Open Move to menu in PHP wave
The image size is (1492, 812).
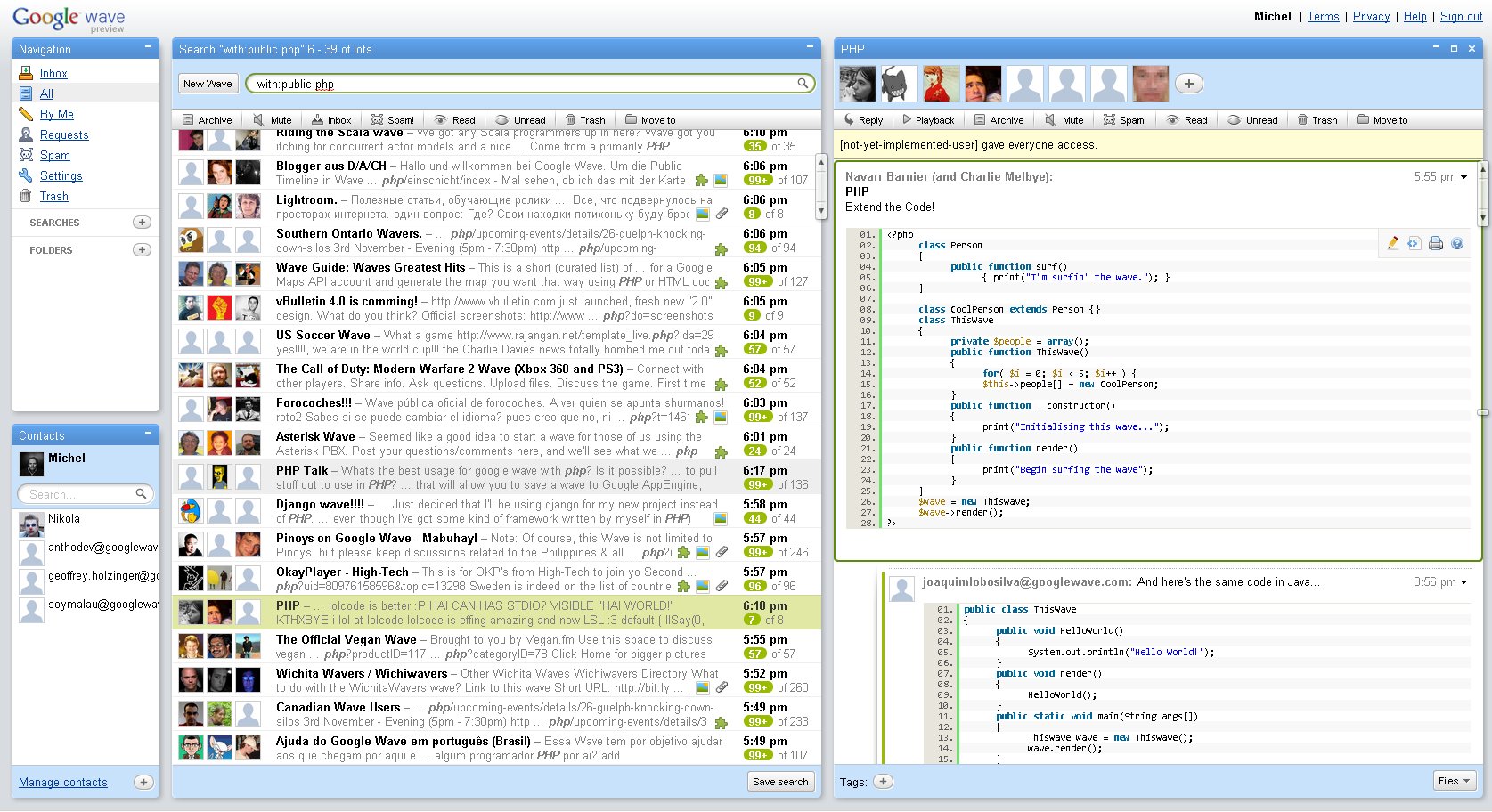(x=1382, y=119)
